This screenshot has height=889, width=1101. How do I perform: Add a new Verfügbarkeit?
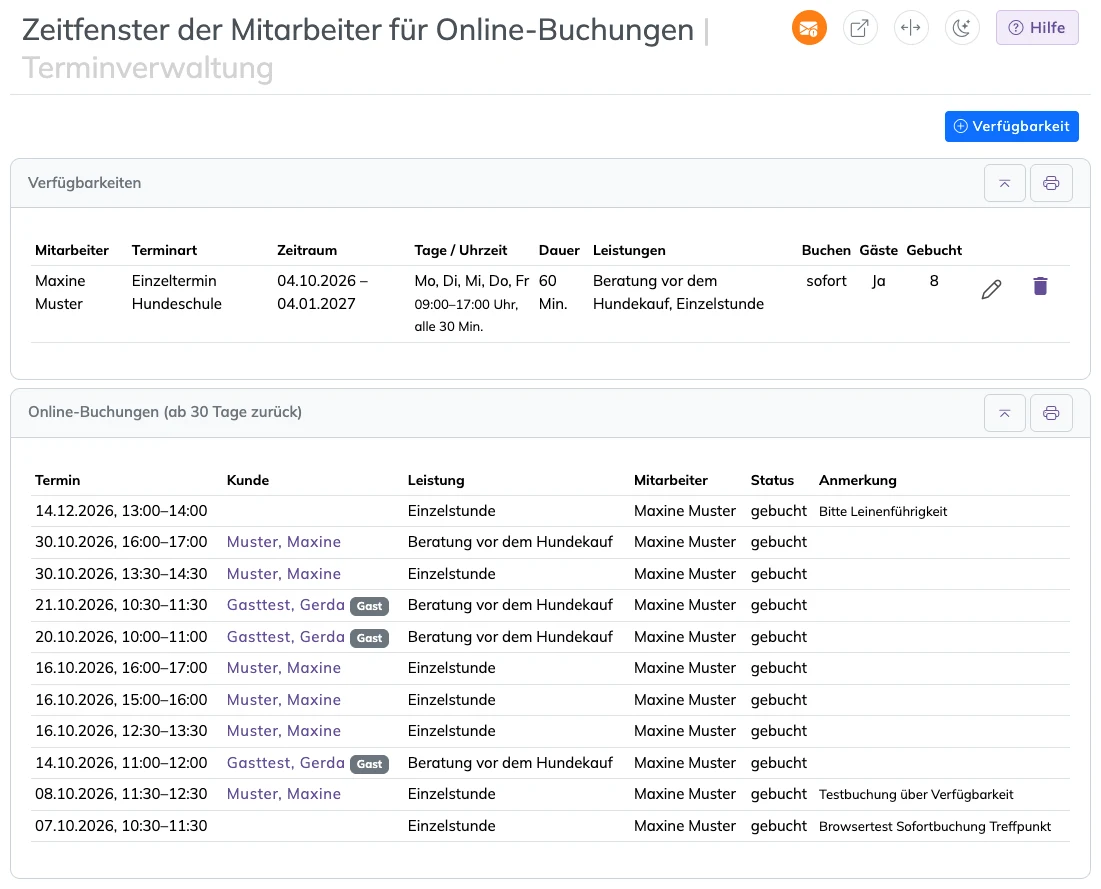pyautogui.click(x=1011, y=126)
